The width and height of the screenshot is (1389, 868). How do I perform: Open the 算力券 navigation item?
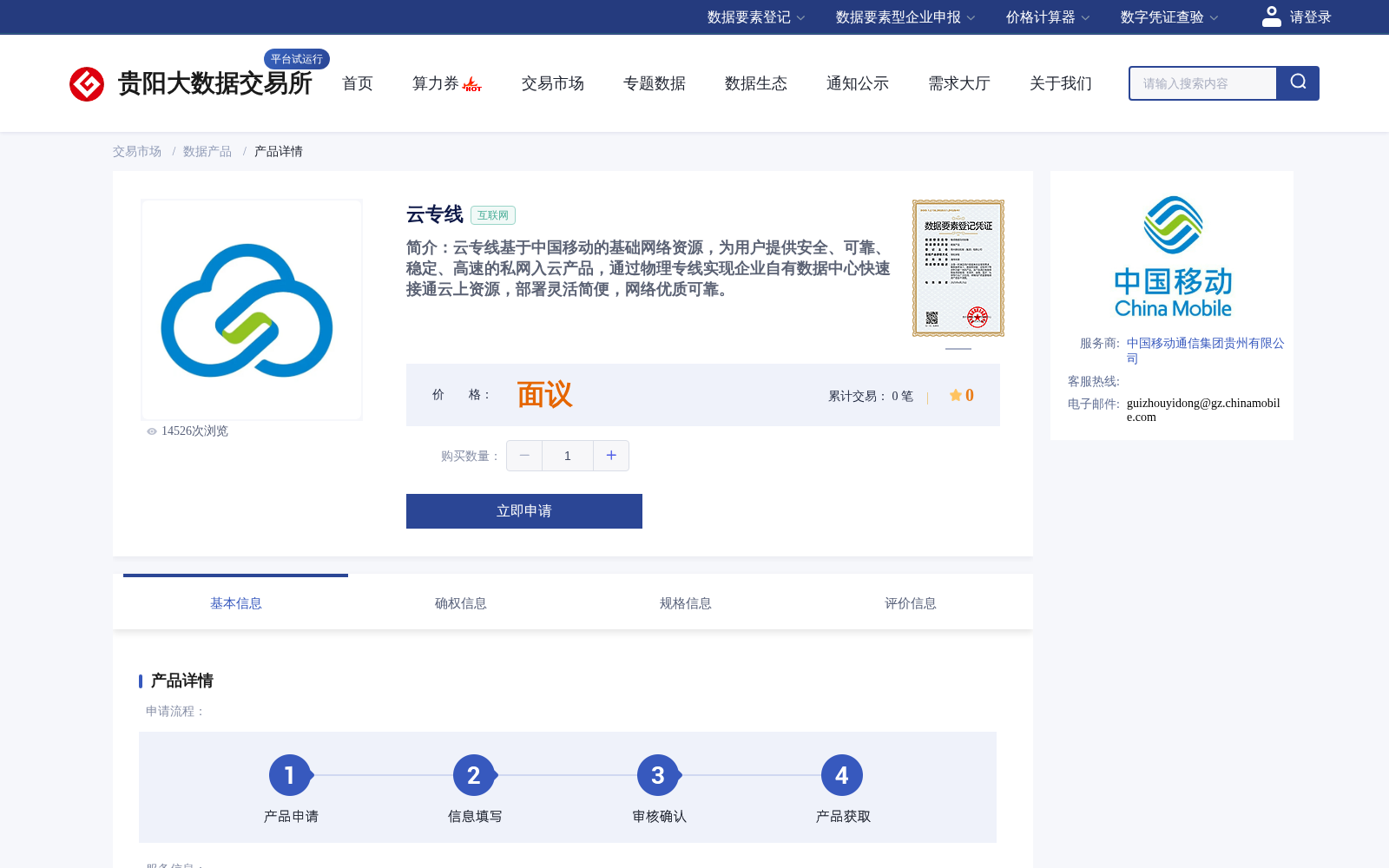click(x=436, y=83)
